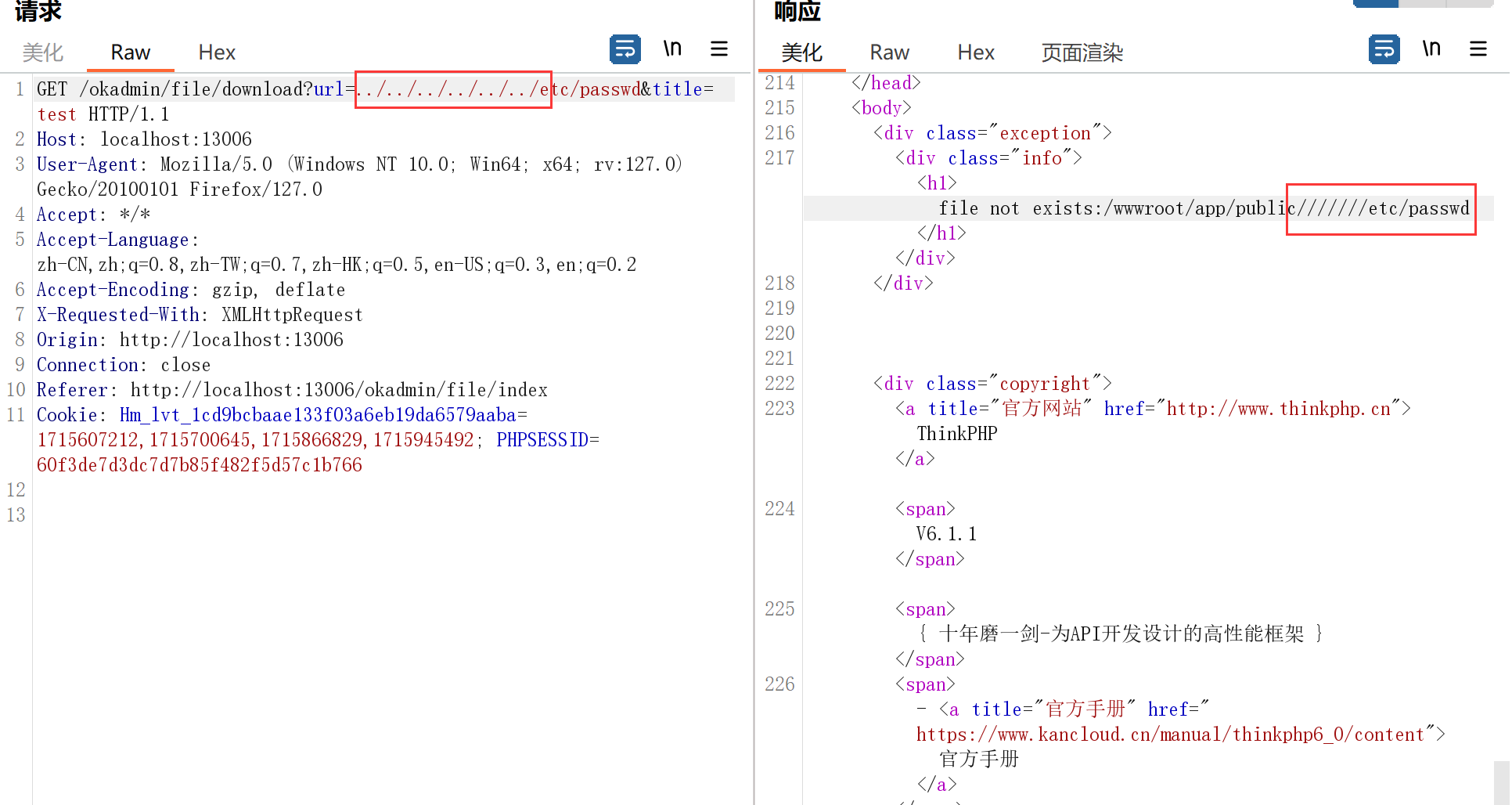Click the V6.1.1 version text
The height and width of the screenshot is (805, 1512).
tap(947, 534)
